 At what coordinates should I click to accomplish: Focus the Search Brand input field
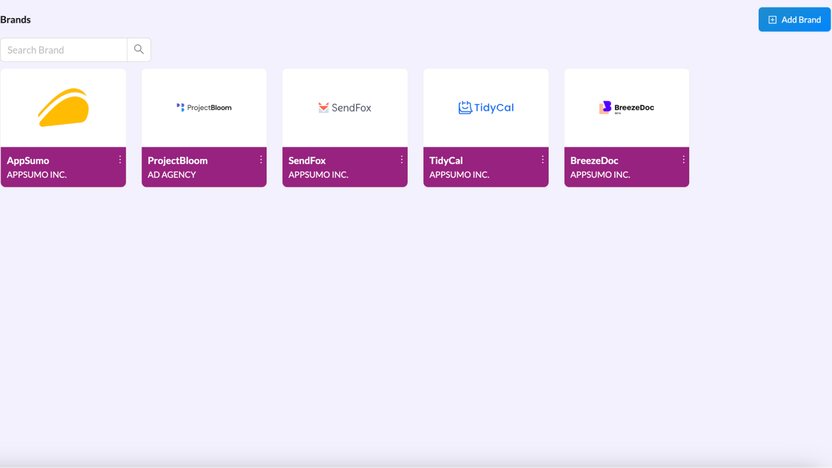[64, 50]
